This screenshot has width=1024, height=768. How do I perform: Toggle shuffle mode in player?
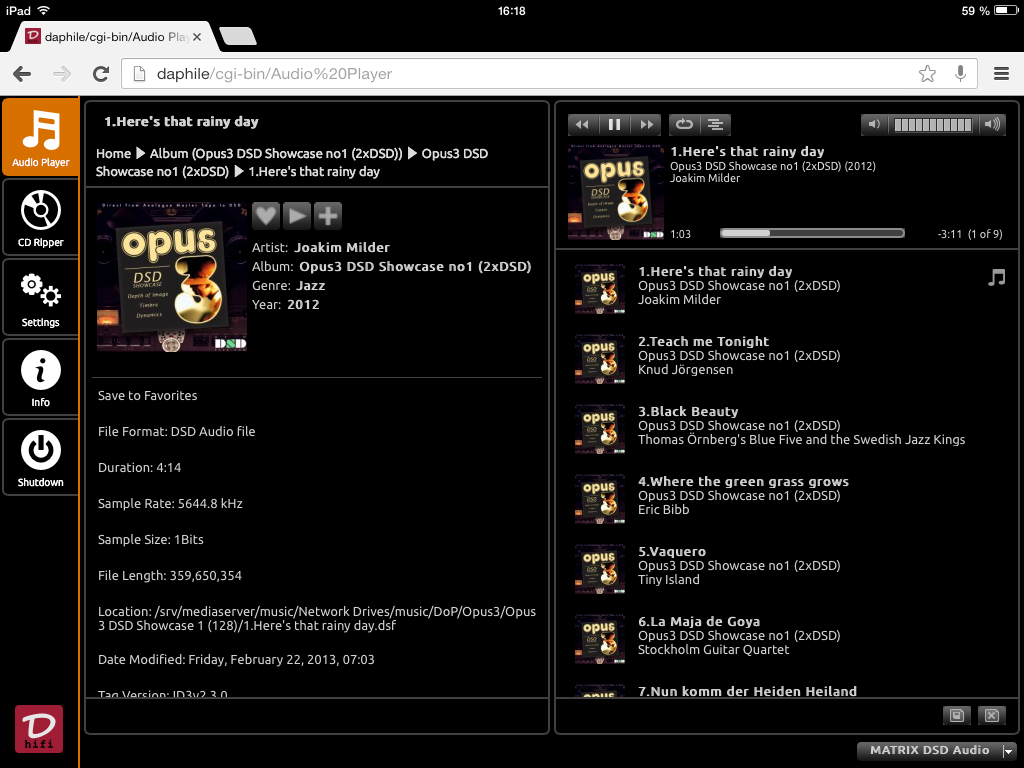716,125
